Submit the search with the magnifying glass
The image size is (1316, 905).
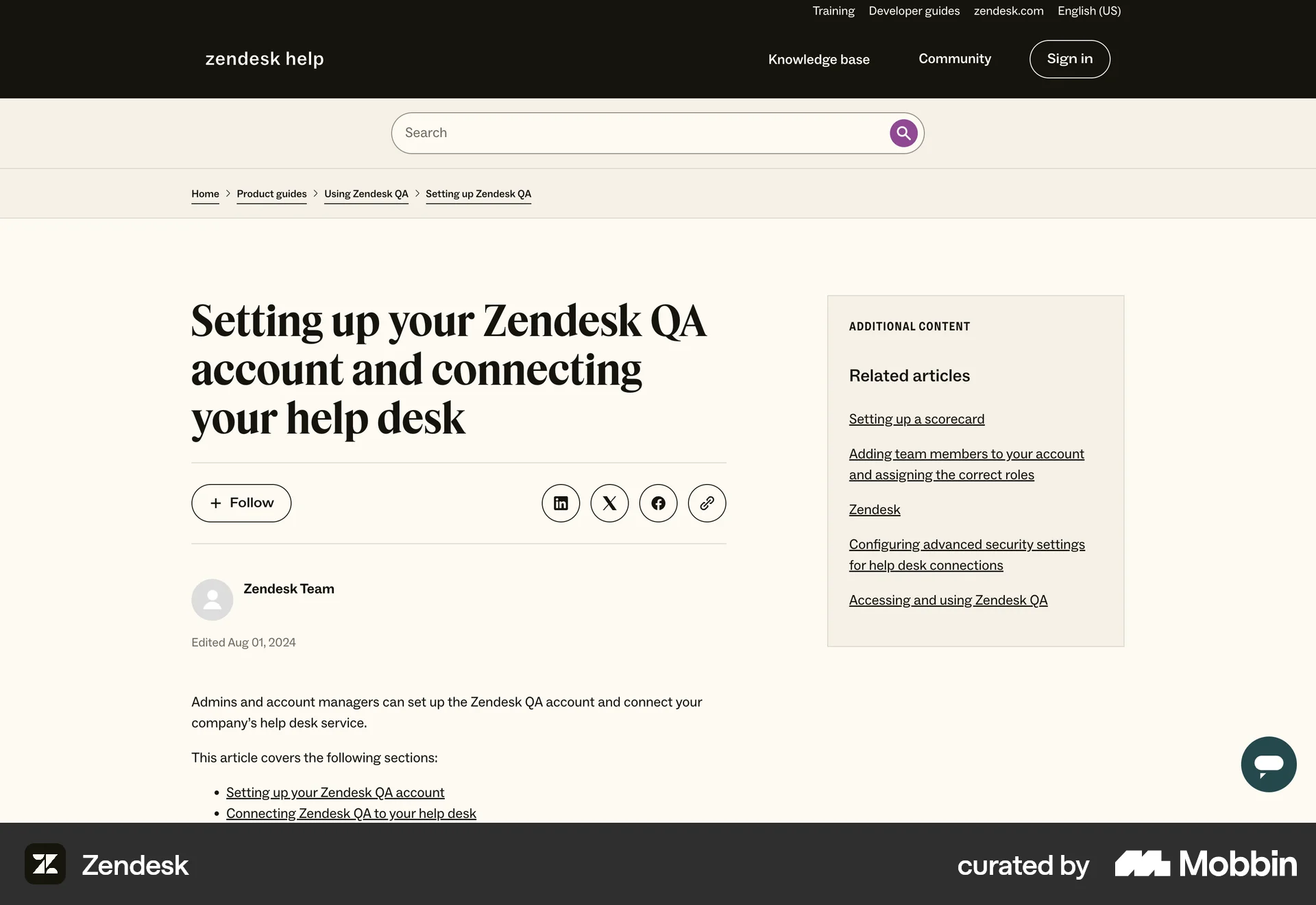(x=903, y=132)
